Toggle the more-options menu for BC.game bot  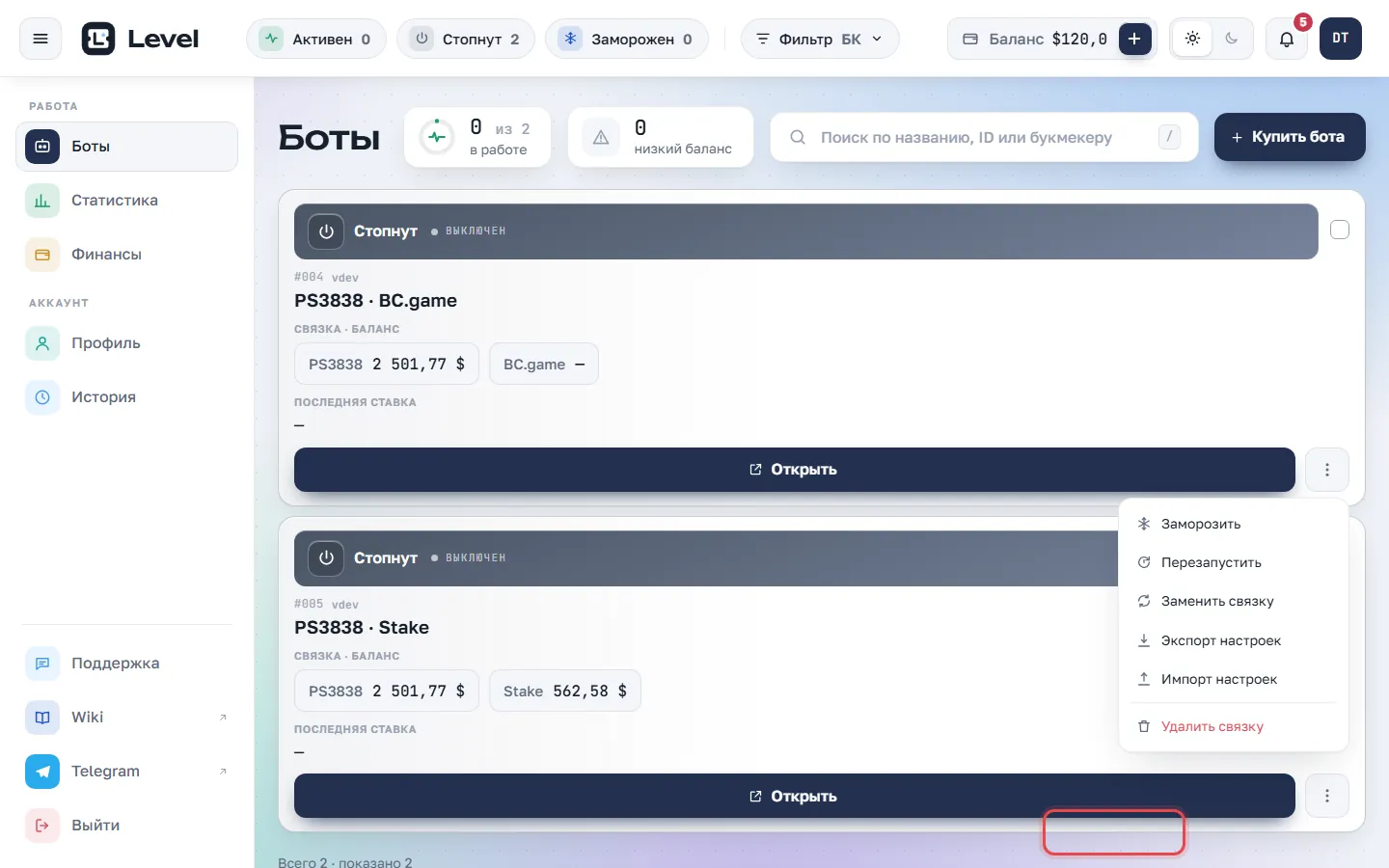(x=1327, y=470)
